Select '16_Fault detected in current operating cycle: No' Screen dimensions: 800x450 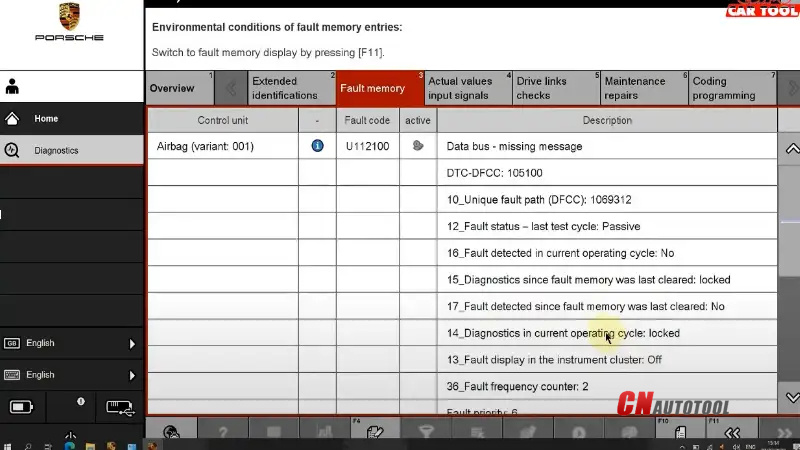(607, 253)
